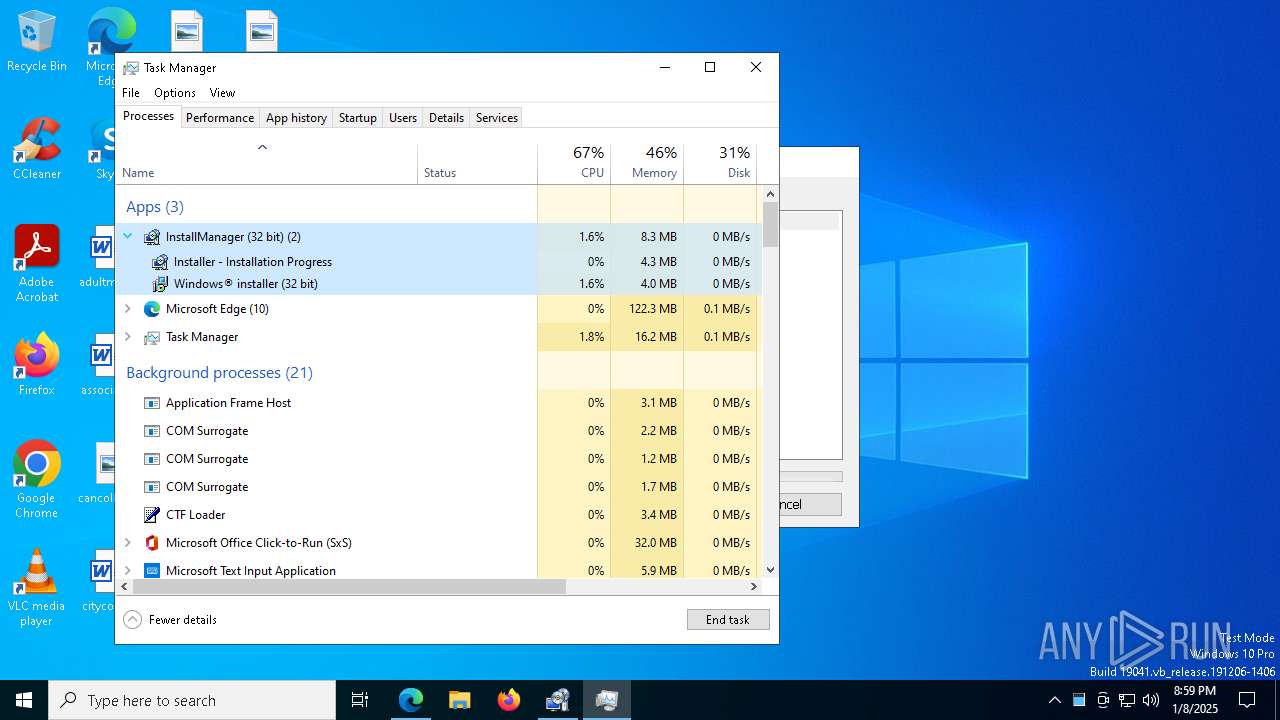Click the End task button
Viewport: 1280px width, 720px height.
click(728, 620)
